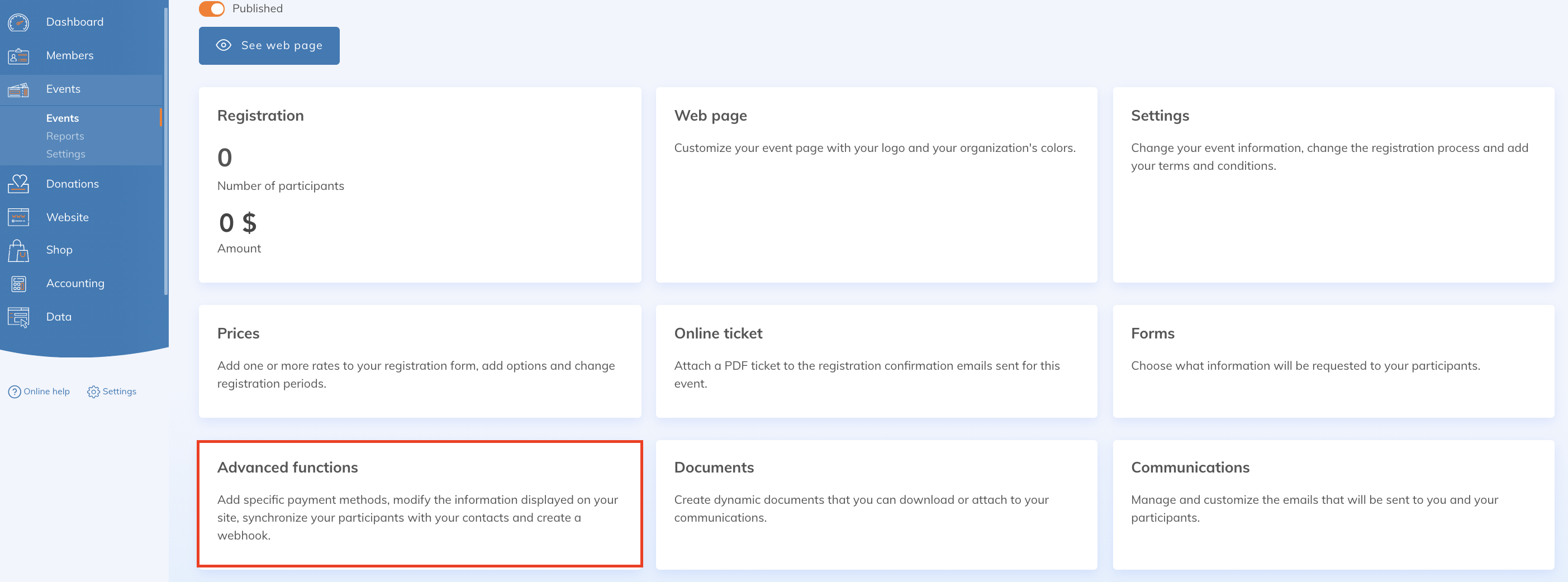The width and height of the screenshot is (1568, 582).
Task: Open the Online ticket card
Action: click(876, 361)
